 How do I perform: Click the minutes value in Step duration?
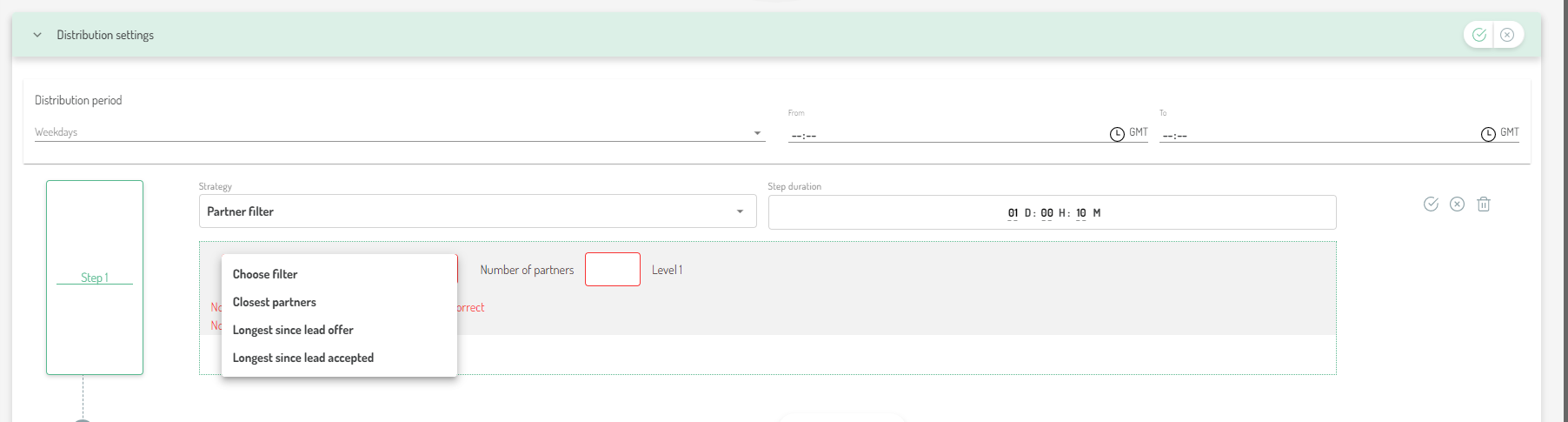click(1081, 213)
